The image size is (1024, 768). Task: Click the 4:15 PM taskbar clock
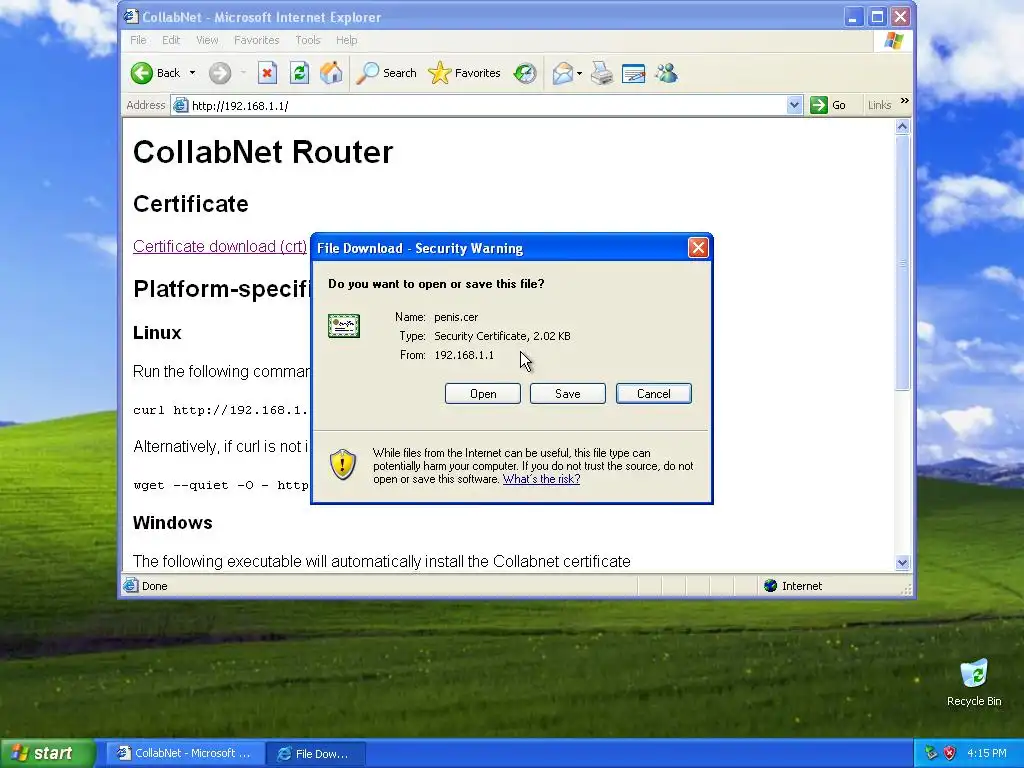[x=987, y=753]
